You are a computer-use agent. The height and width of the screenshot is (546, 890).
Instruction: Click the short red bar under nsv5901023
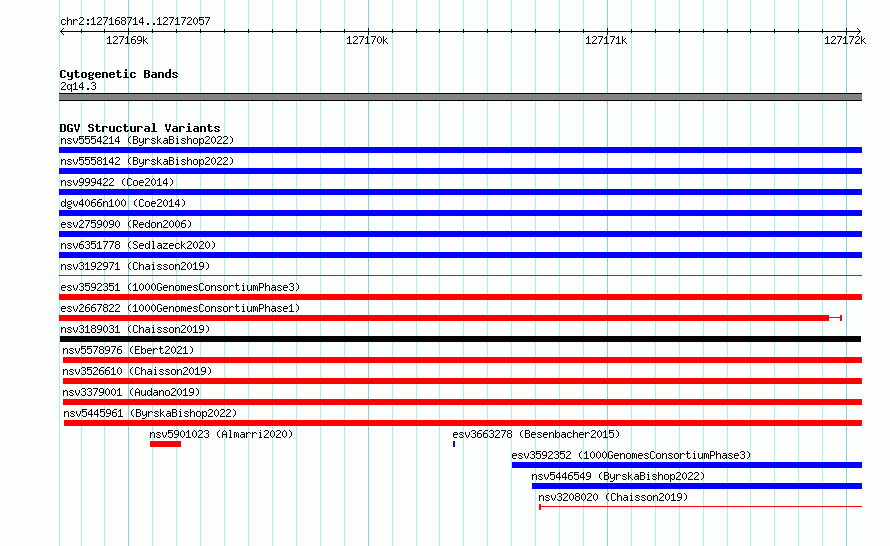tap(165, 444)
